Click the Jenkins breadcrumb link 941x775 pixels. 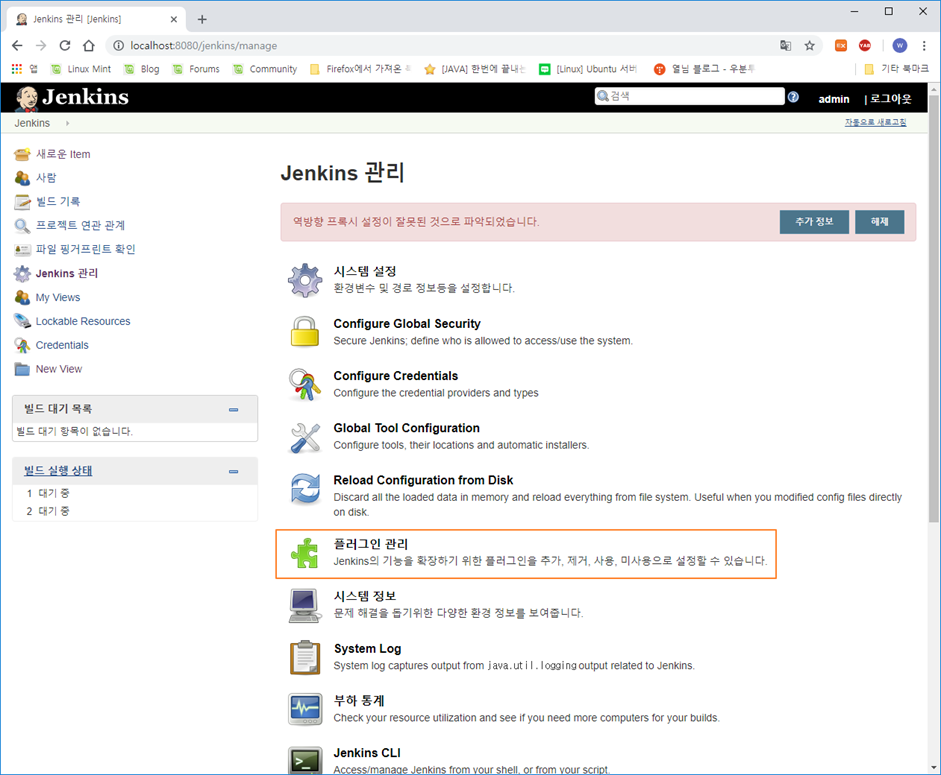coord(32,123)
